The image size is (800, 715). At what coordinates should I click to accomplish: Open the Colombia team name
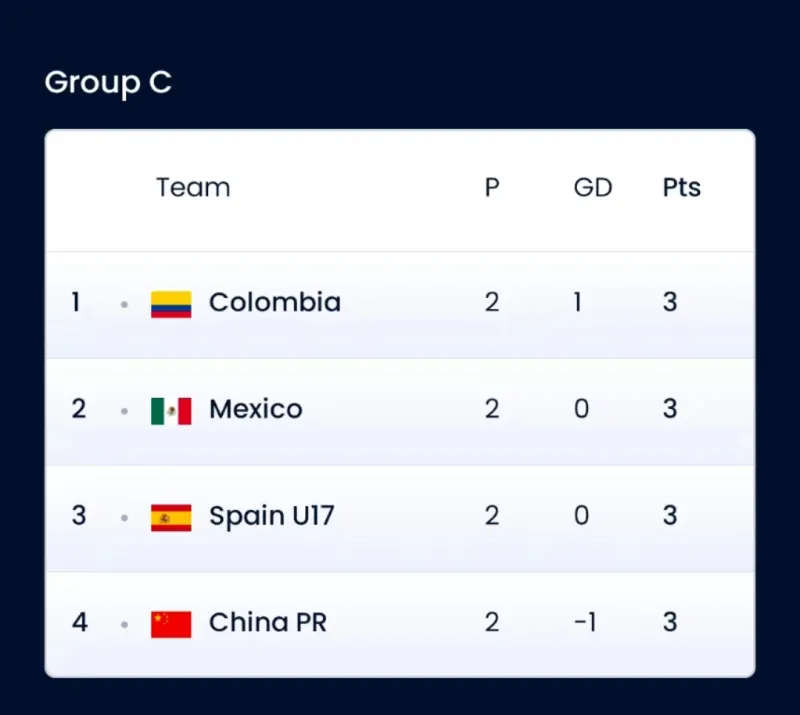coord(274,302)
